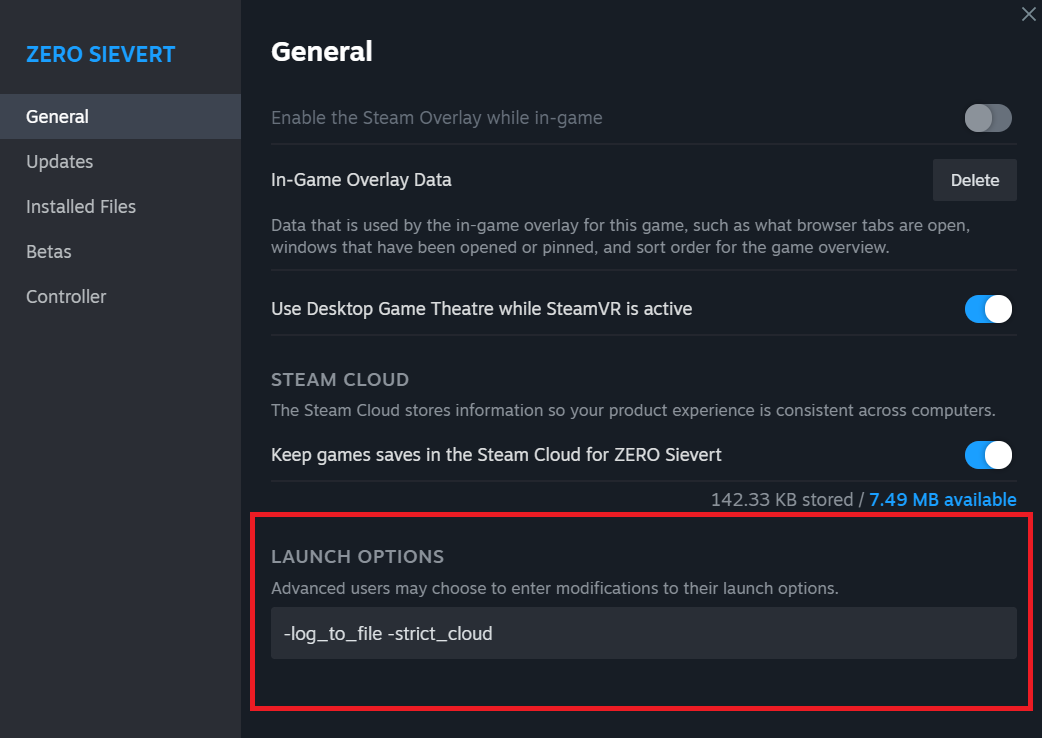Switch to the Updates tab
1042x738 pixels.
click(60, 162)
